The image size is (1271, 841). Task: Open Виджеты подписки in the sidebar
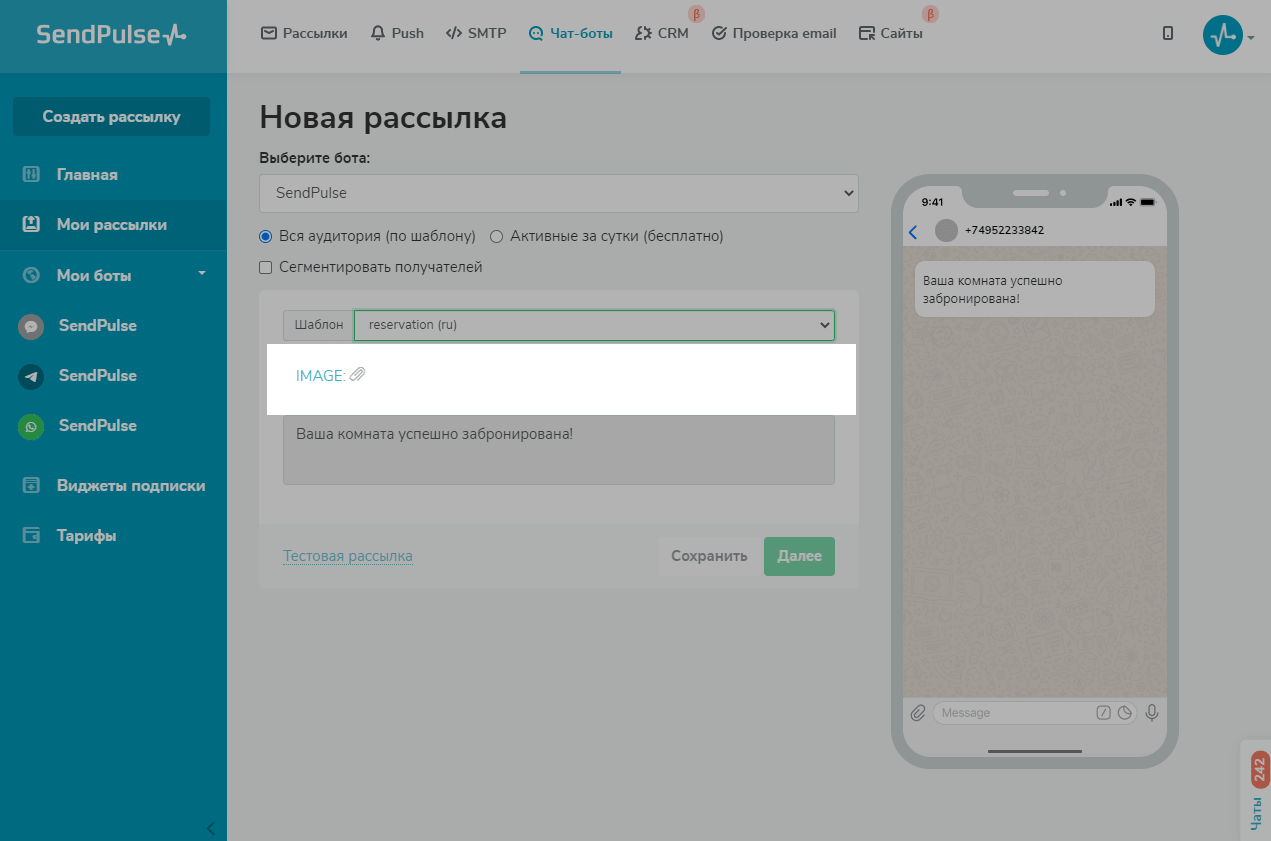(131, 485)
